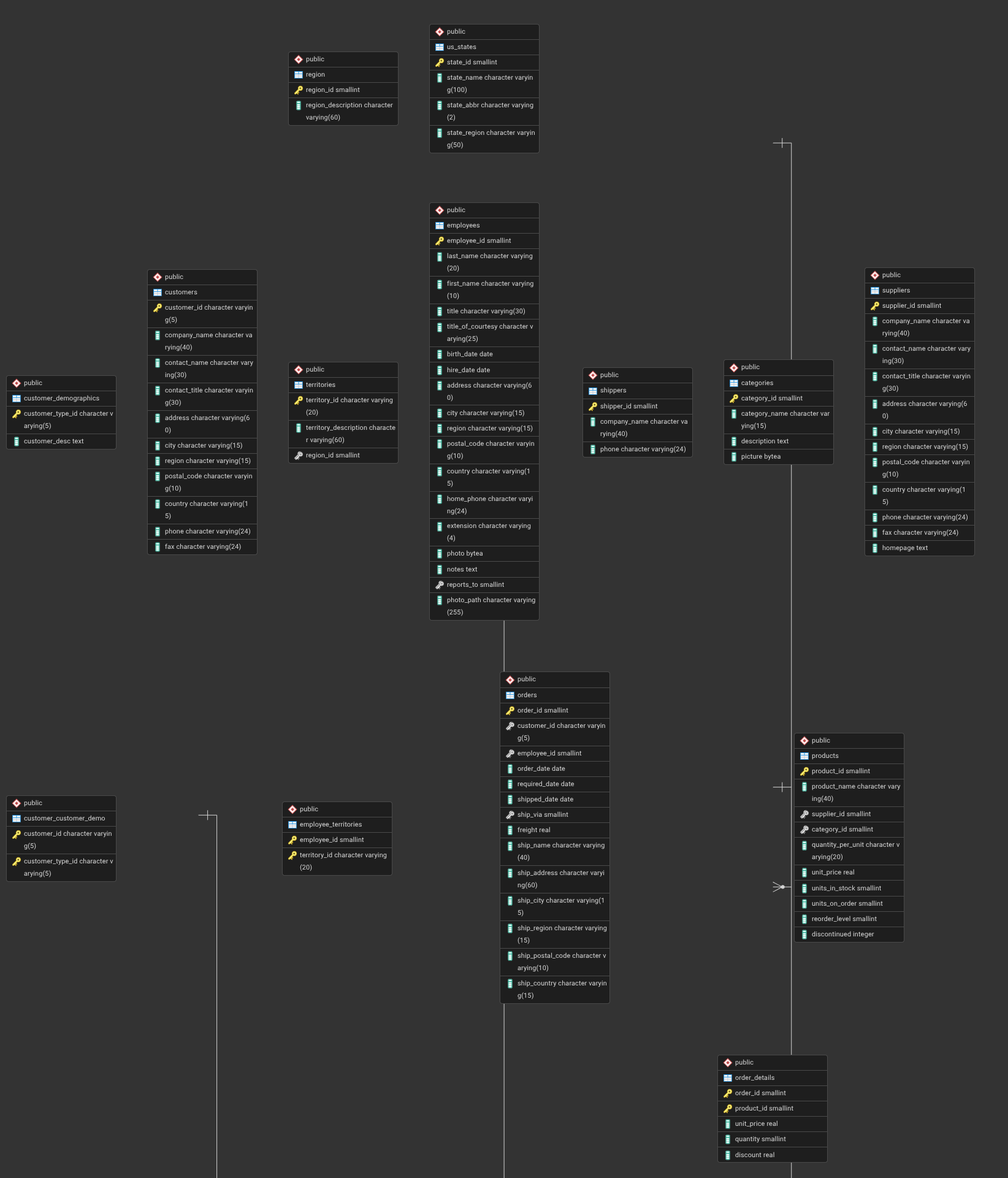Image resolution: width=1008 pixels, height=1178 pixels.
Task: Click the column icon beside picture bytea
Action: tap(734, 457)
